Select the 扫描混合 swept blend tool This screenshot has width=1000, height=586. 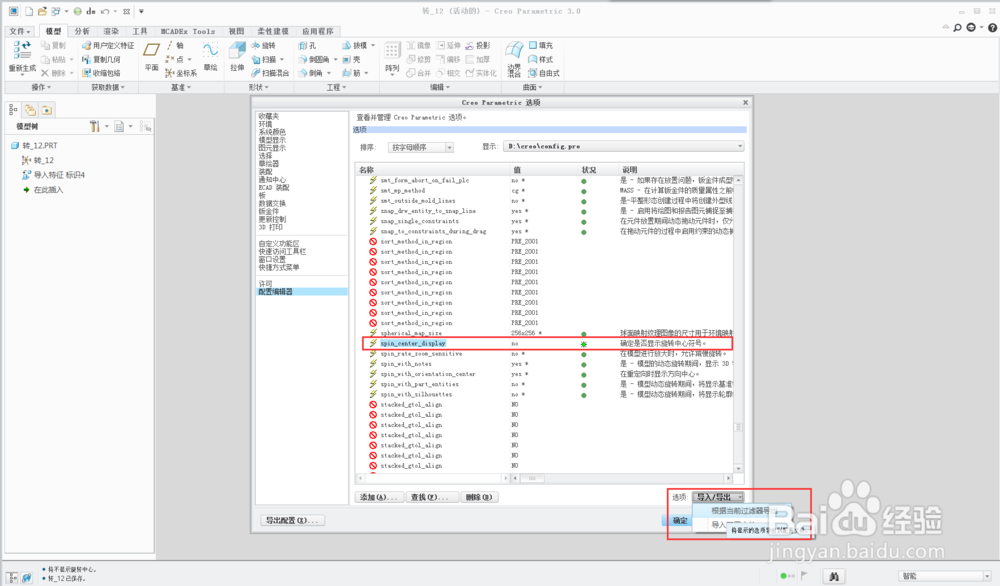click(x=270, y=73)
